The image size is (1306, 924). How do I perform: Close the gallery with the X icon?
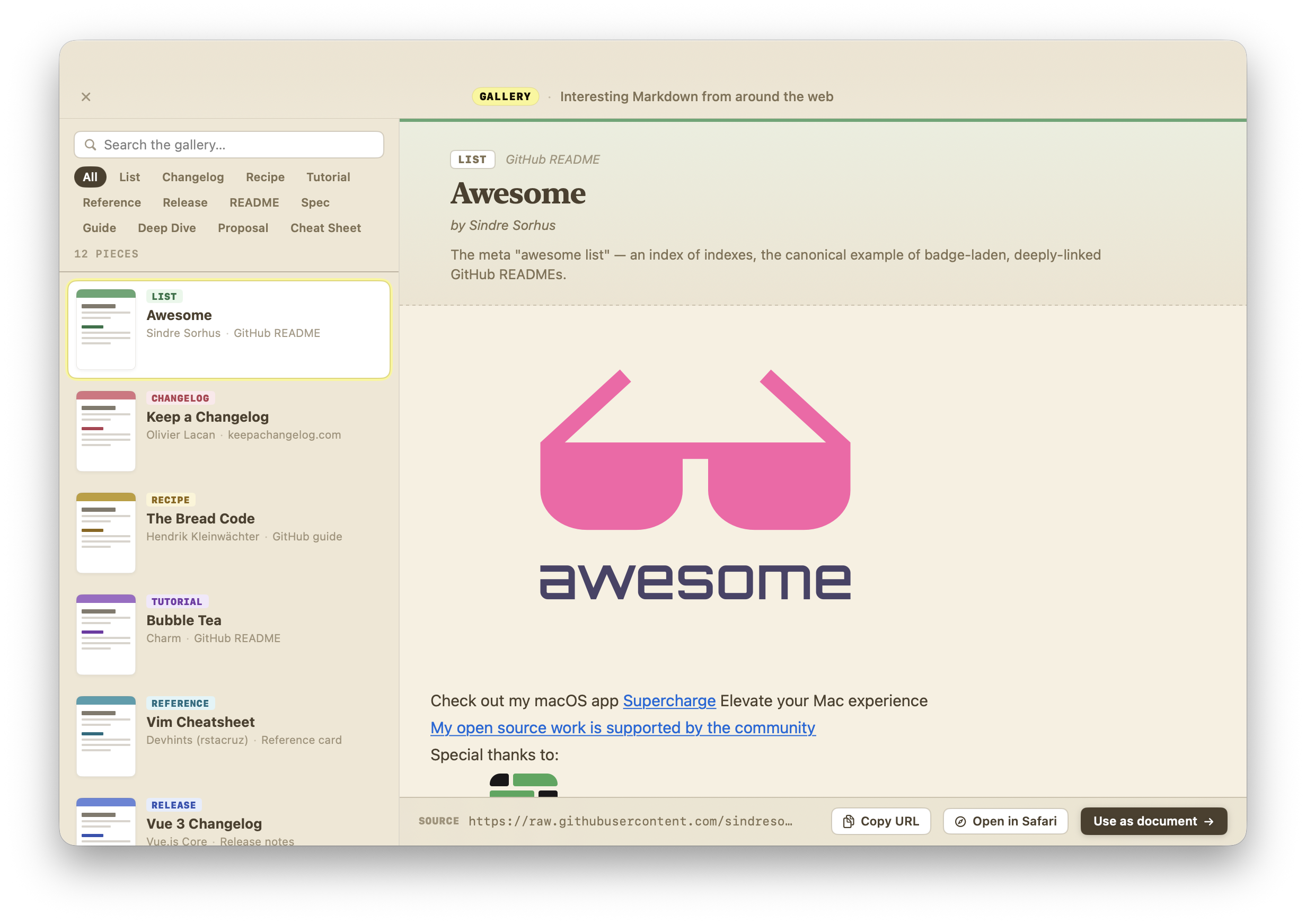click(86, 97)
